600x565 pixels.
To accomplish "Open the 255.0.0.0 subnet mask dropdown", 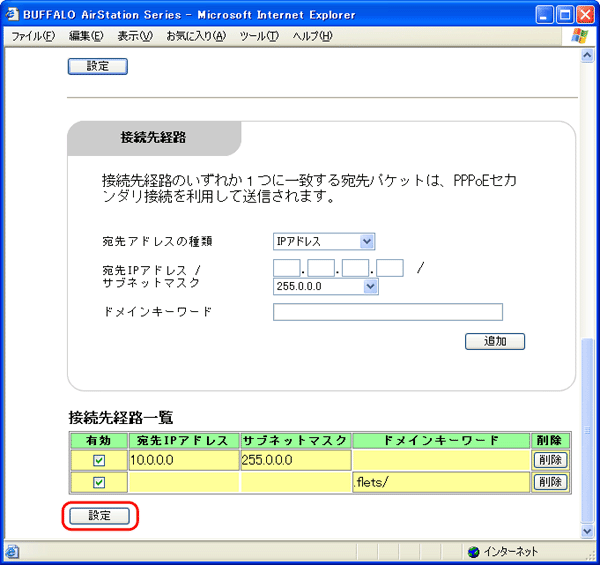I will point(326,287).
